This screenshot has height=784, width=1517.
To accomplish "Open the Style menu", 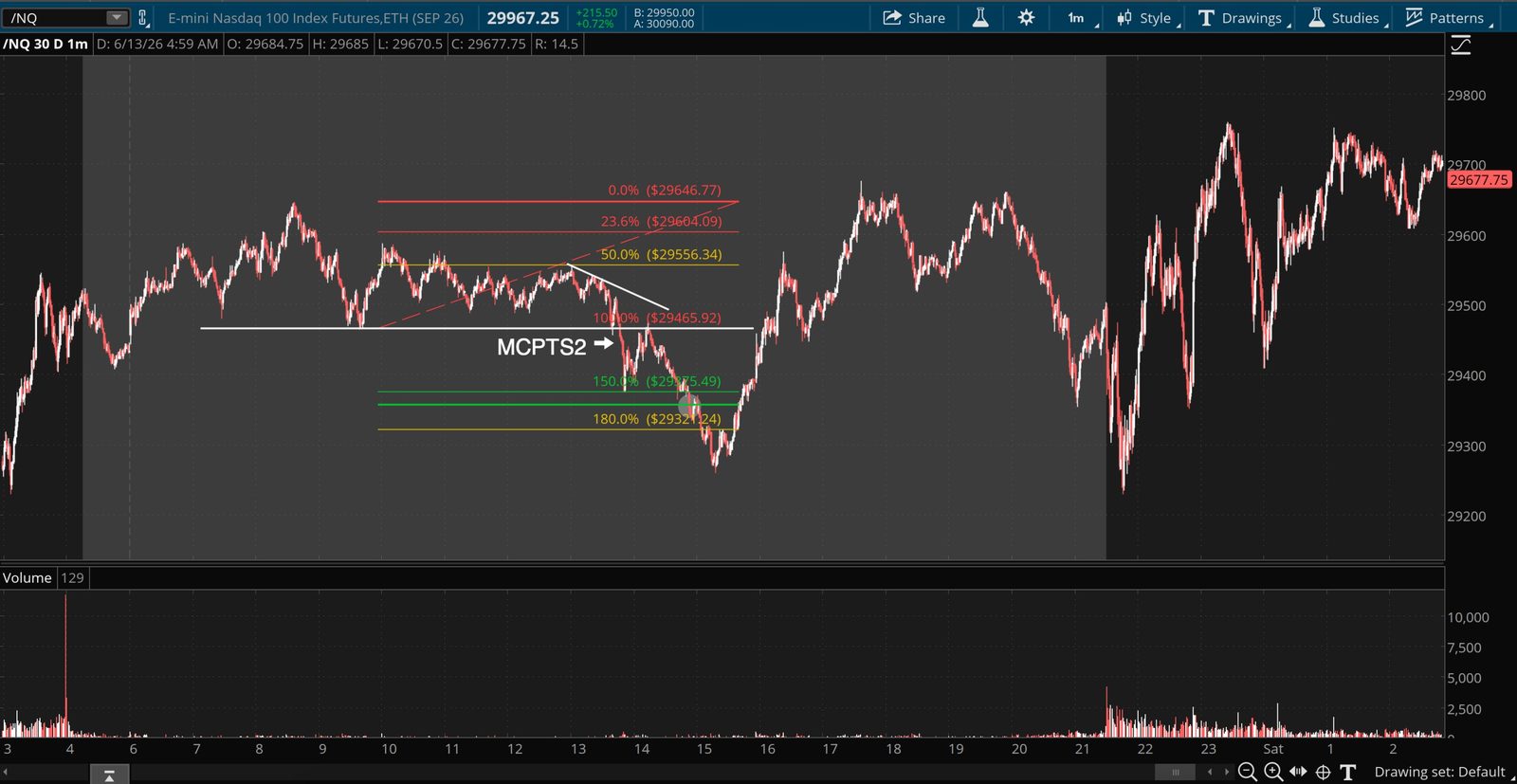I will click(1148, 17).
